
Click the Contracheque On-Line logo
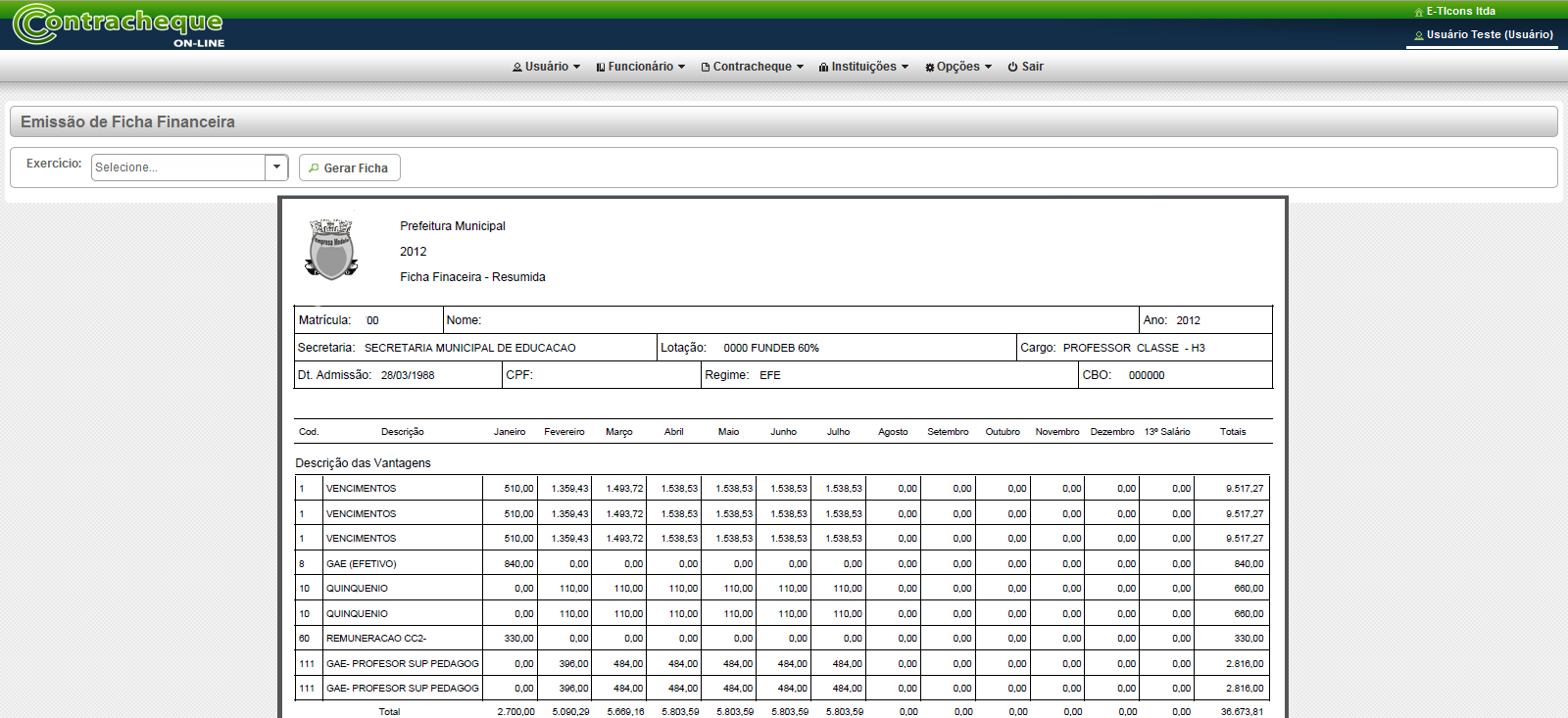(119, 25)
